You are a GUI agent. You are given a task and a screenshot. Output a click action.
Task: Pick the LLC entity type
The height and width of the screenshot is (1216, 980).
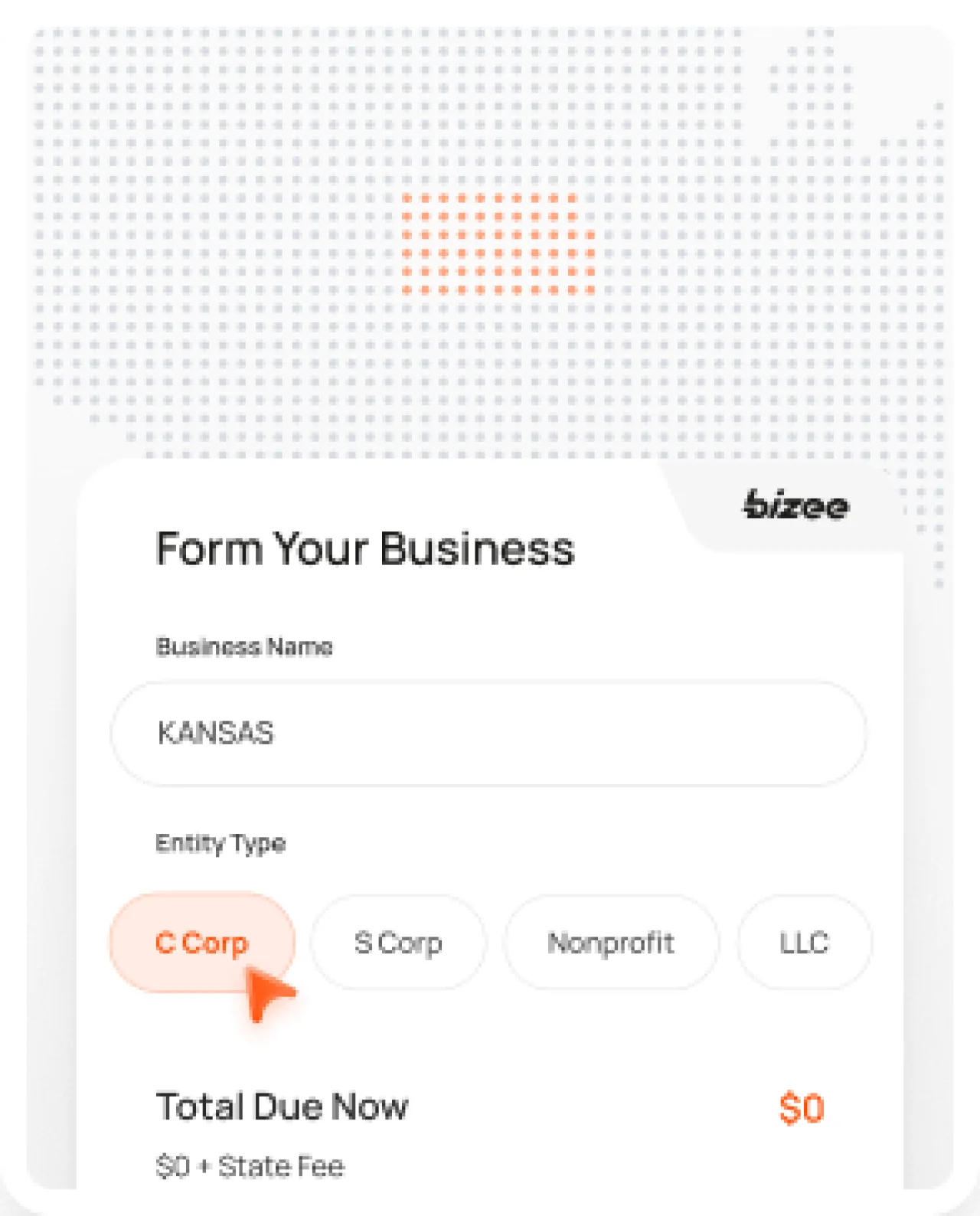point(804,943)
